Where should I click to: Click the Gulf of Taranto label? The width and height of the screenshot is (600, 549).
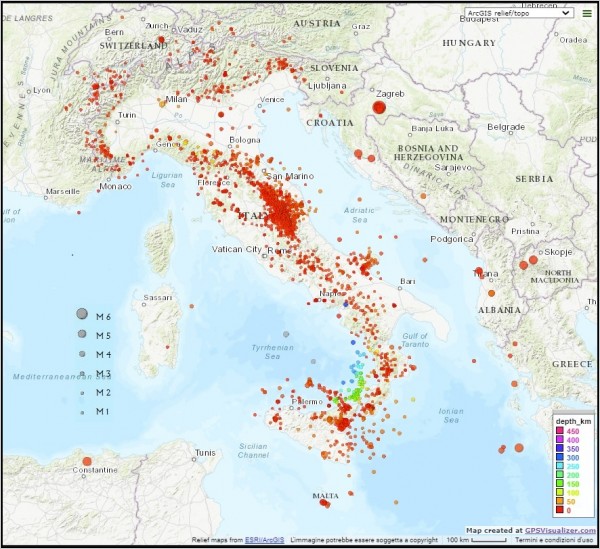415,340
